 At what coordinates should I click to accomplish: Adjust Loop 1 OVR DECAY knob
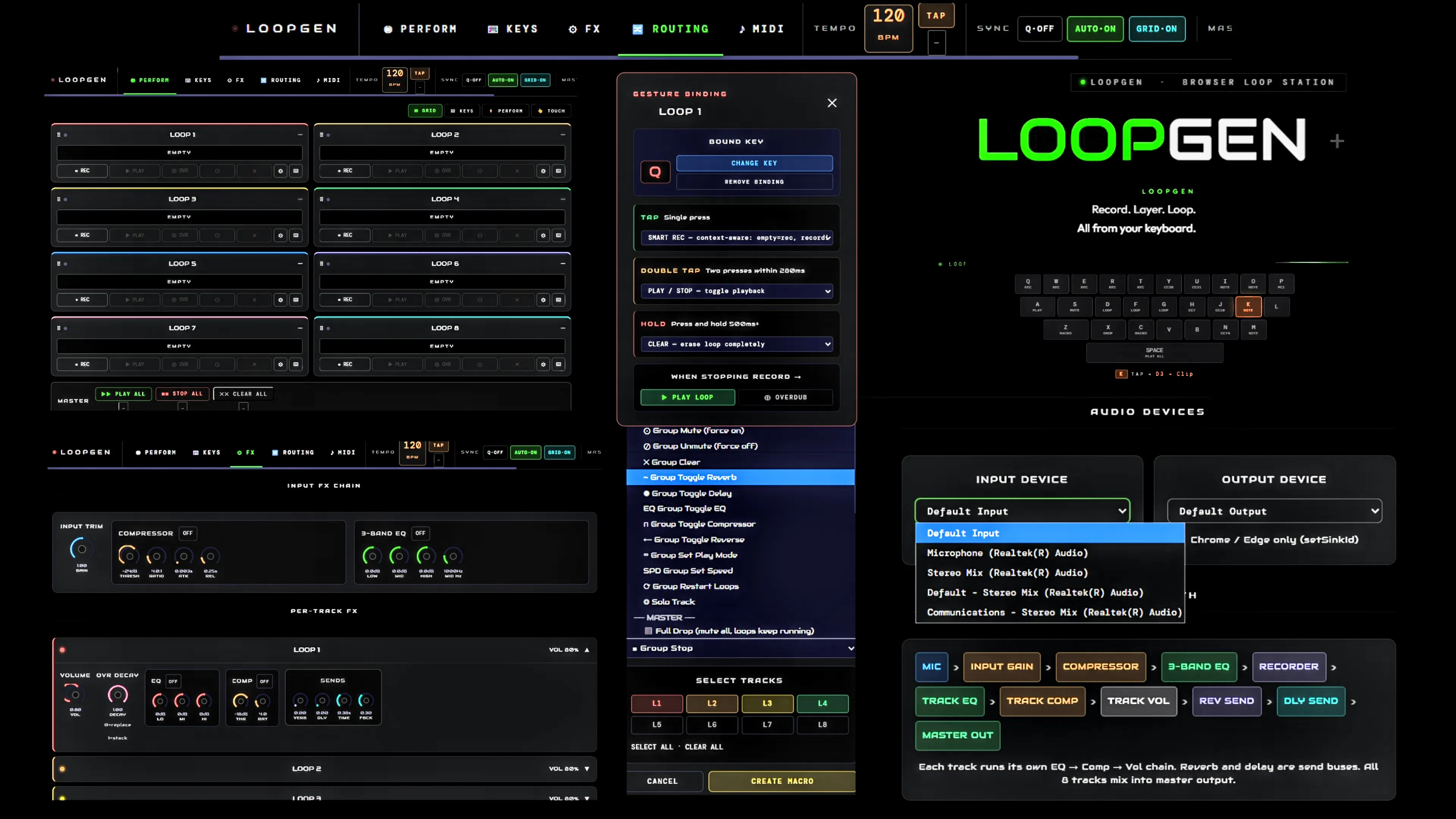pos(118,695)
